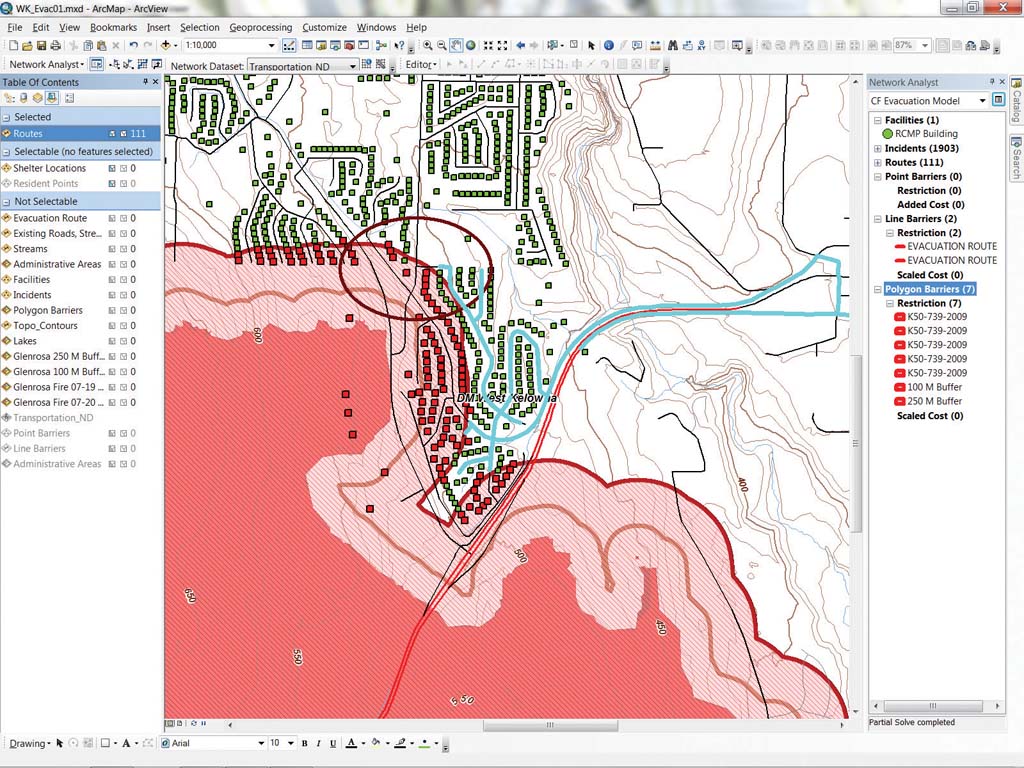Collapse the Not Selectable group

click(7, 202)
